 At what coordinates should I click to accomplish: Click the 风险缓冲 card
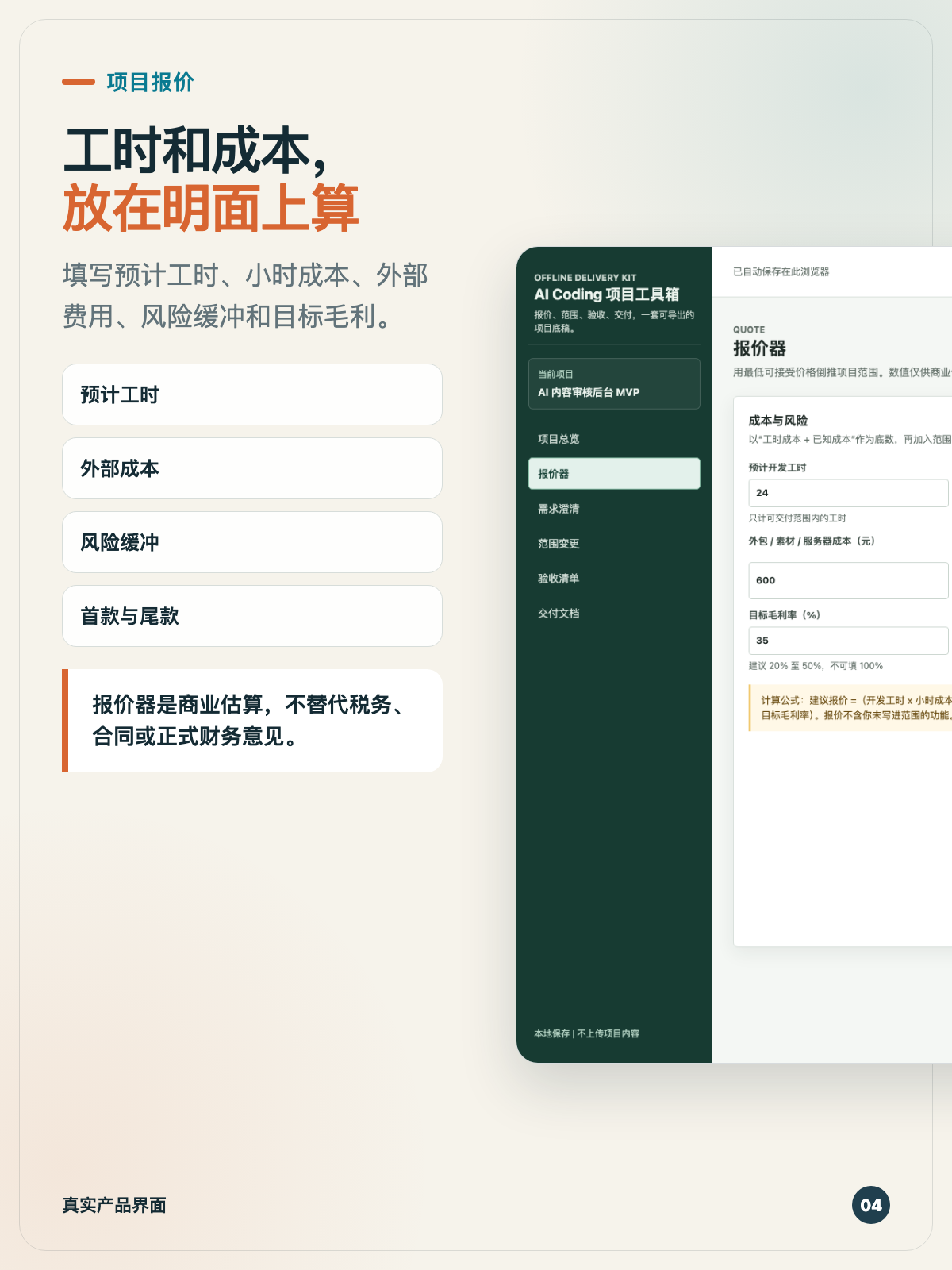pyautogui.click(x=252, y=542)
